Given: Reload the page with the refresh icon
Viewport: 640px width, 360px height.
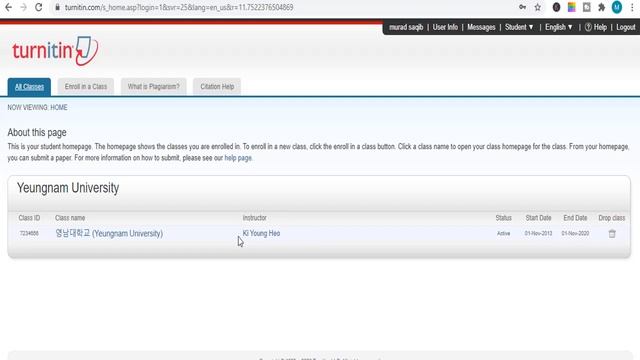Looking at the screenshot, I should [38, 7].
